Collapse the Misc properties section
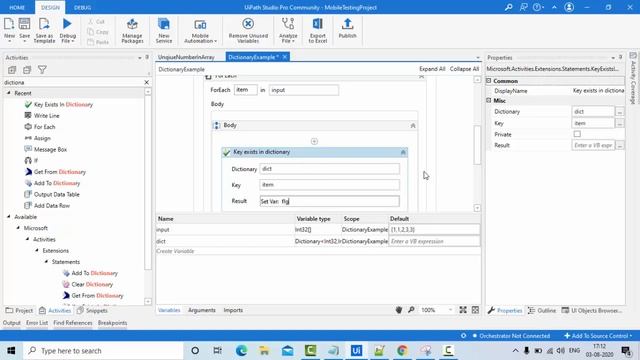Screen dimensions: 640x360 click(x=489, y=100)
